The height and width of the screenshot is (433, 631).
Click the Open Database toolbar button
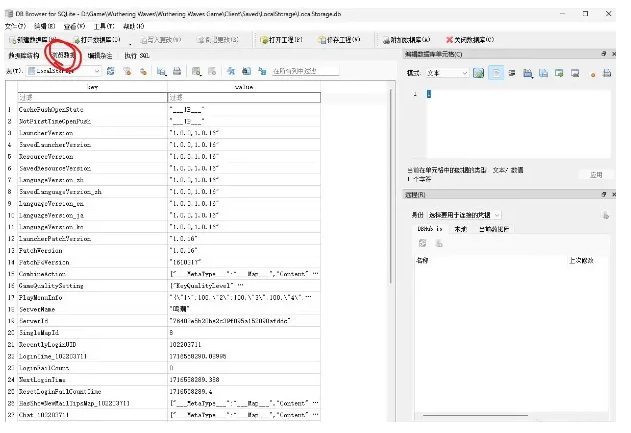(97, 40)
